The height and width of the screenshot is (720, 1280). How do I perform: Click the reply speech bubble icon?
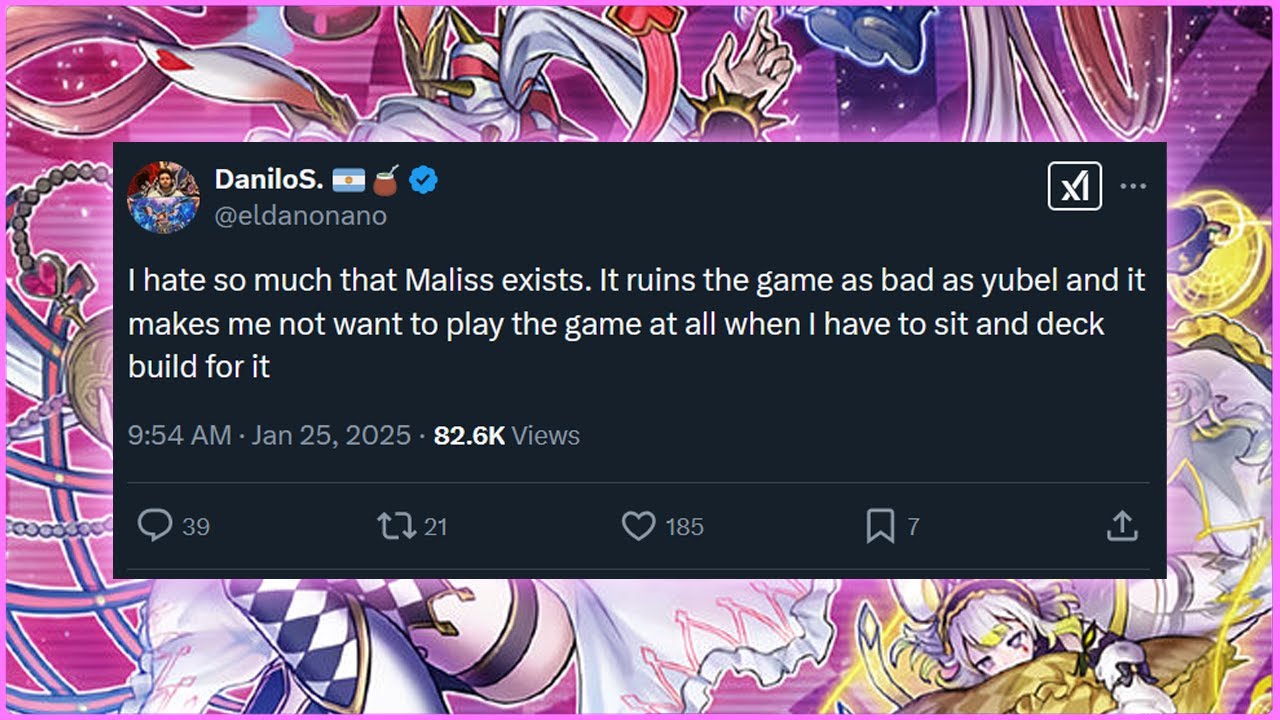point(154,525)
